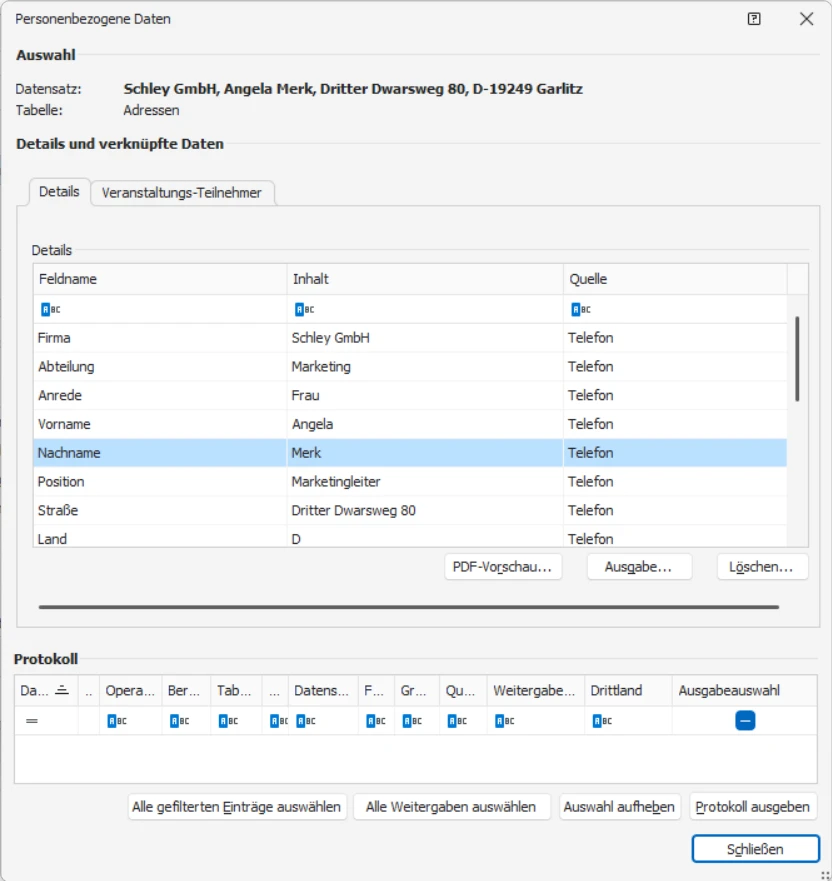Screen dimensions: 832x881
Task: Click the Löschen... button
Action: [762, 567]
